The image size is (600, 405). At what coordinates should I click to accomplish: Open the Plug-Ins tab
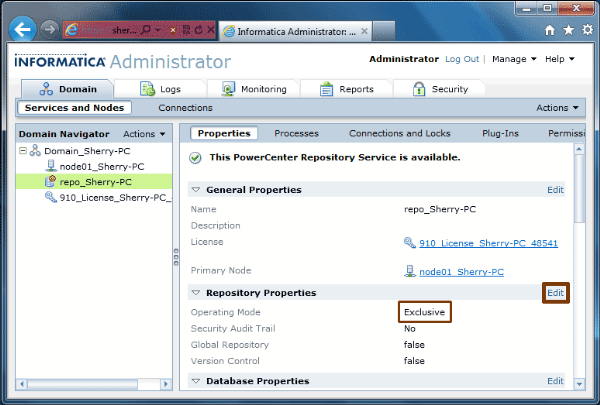point(500,134)
